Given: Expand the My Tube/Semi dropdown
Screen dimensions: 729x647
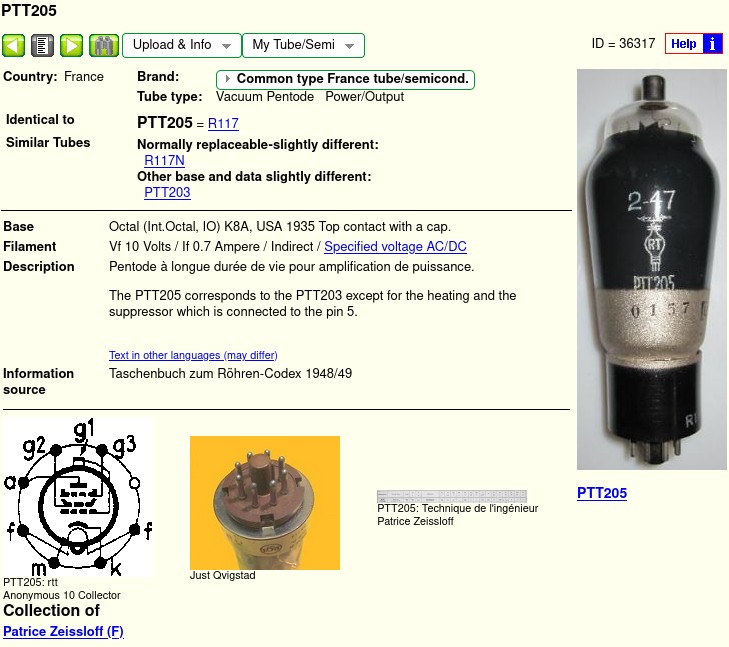Looking at the screenshot, I should coord(303,45).
